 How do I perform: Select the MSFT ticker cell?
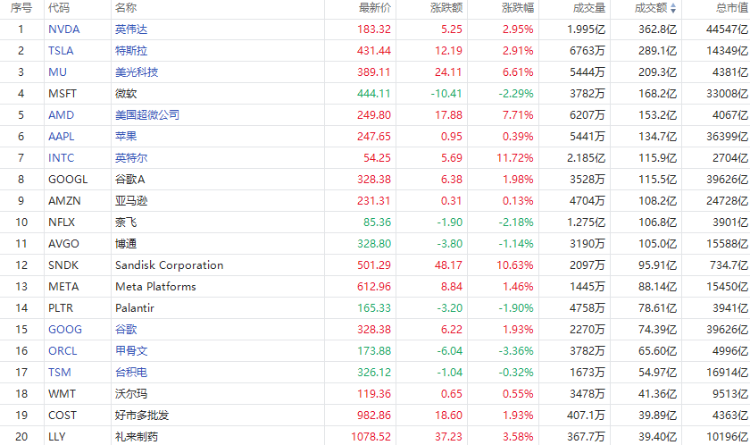[x=62, y=93]
